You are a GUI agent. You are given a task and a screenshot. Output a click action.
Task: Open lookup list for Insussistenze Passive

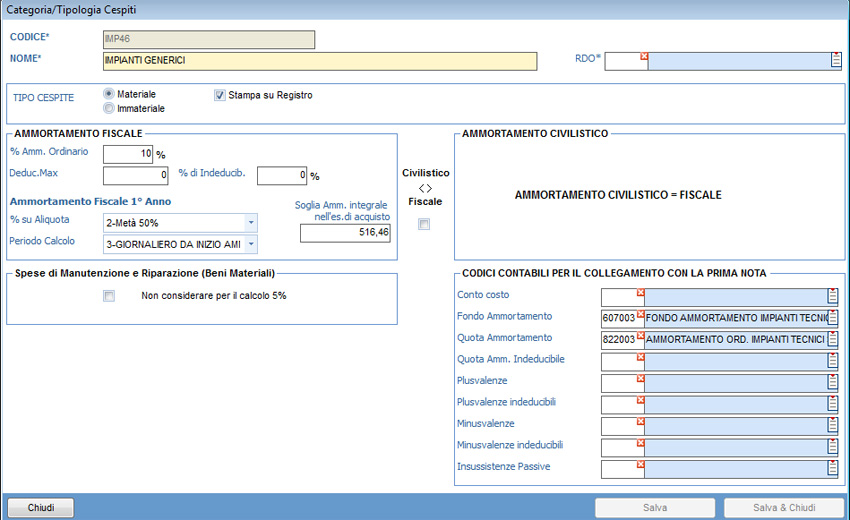point(833,468)
